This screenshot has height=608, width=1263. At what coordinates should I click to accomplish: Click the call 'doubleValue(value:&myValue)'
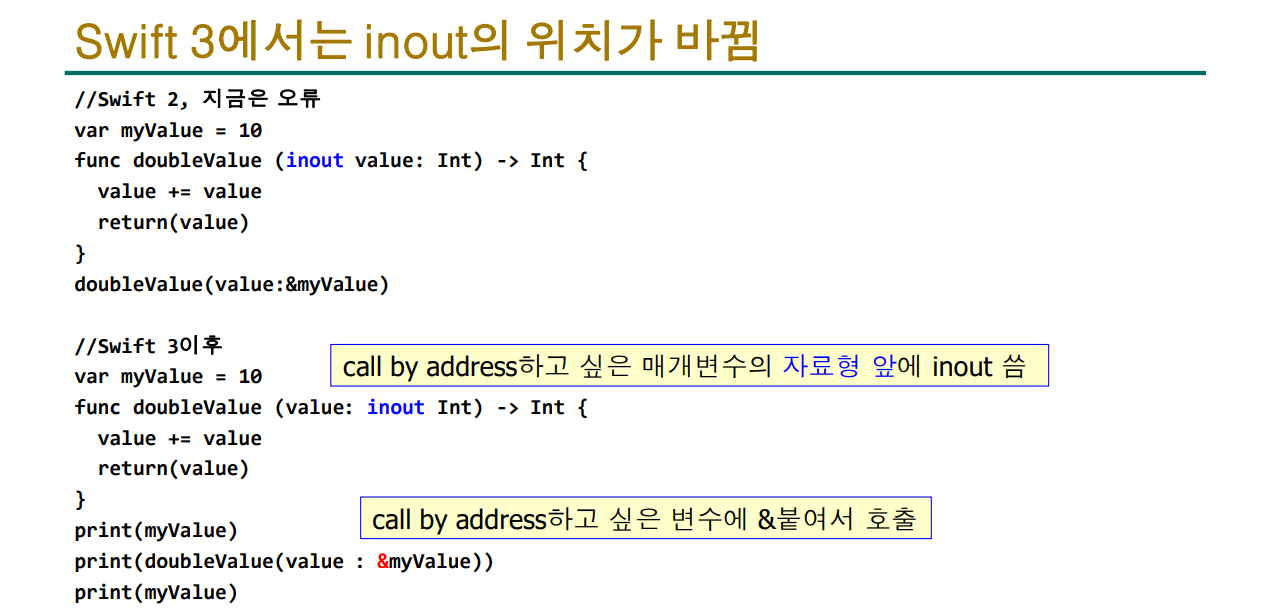(231, 284)
